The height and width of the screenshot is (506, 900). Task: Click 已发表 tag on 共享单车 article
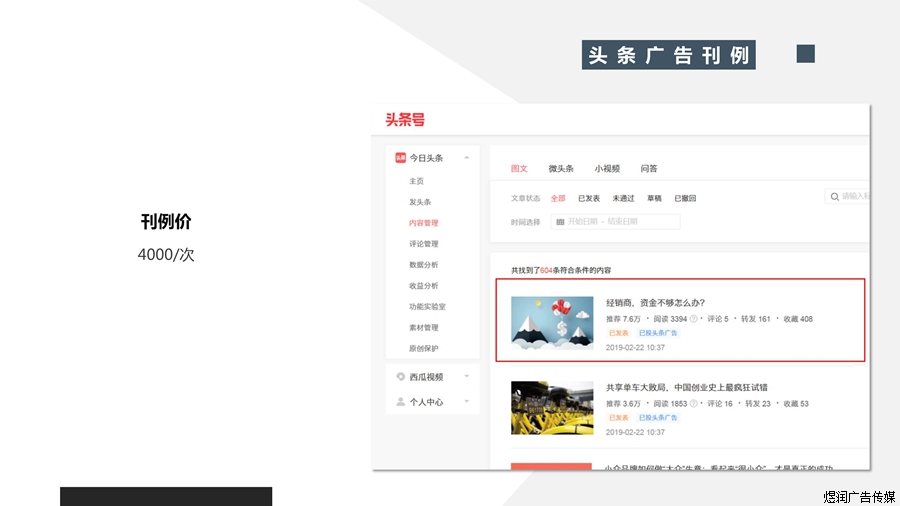[x=619, y=418]
